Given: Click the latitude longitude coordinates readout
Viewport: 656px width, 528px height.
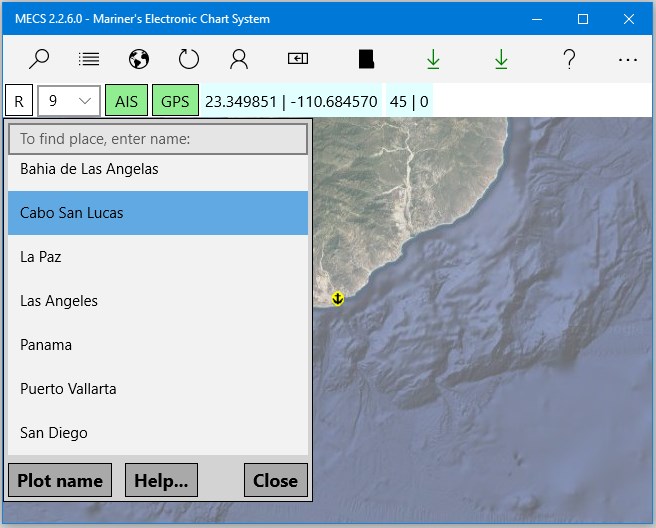Looking at the screenshot, I should pos(291,101).
